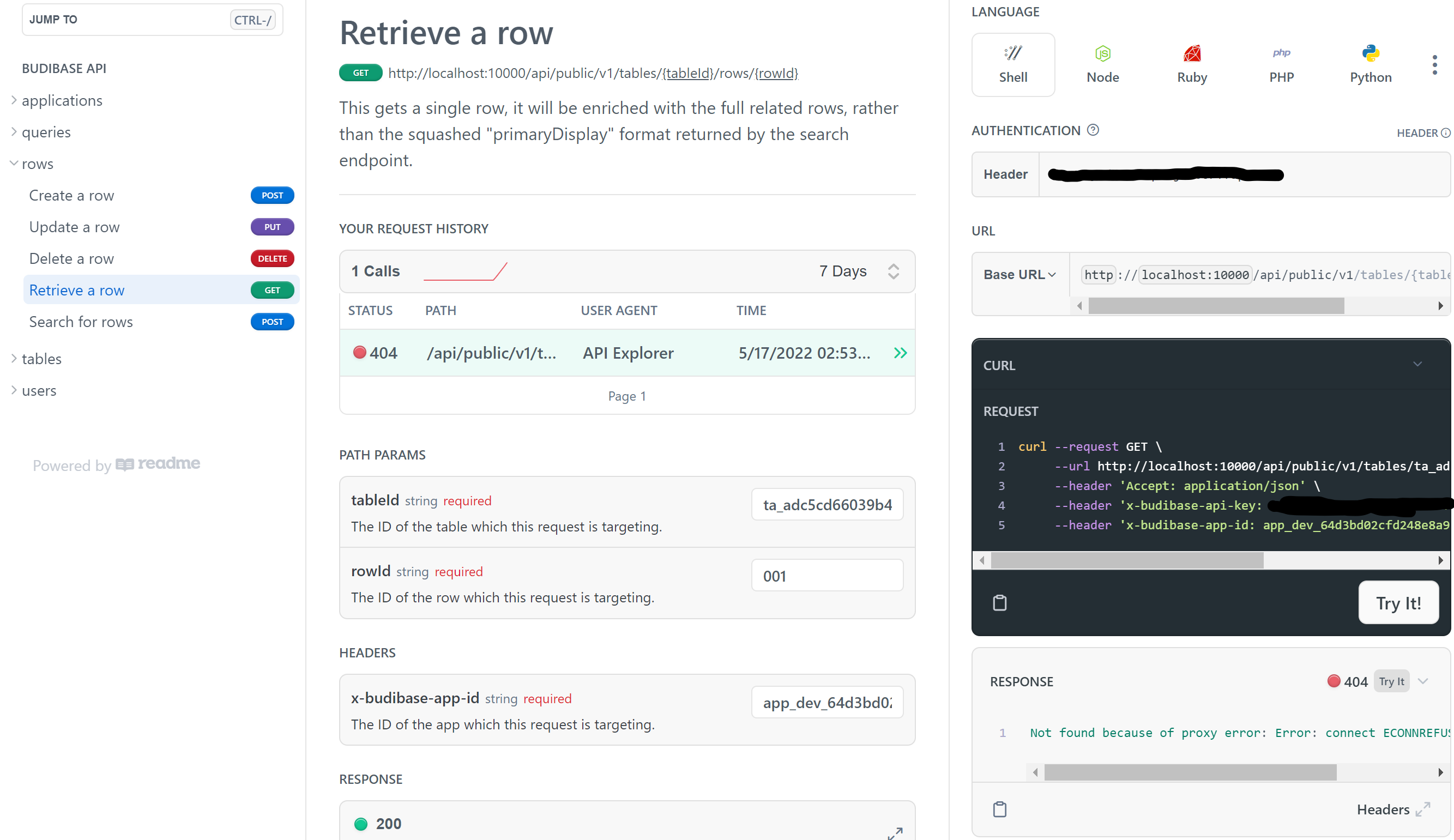Click the 1 Calls sparkline chart
Viewport: 1454px width, 840px height.
pyautogui.click(x=465, y=271)
